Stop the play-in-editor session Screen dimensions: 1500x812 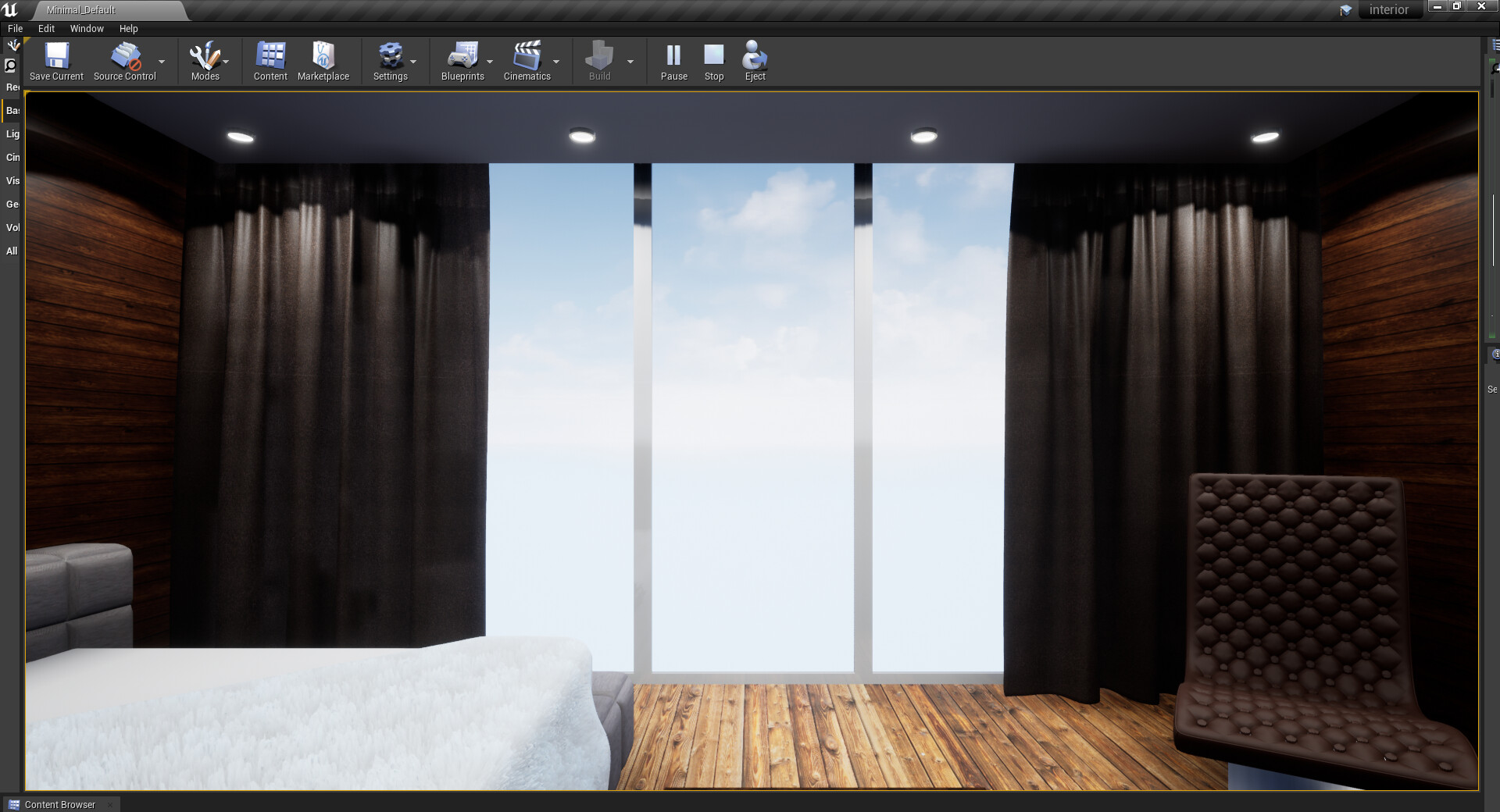click(713, 56)
